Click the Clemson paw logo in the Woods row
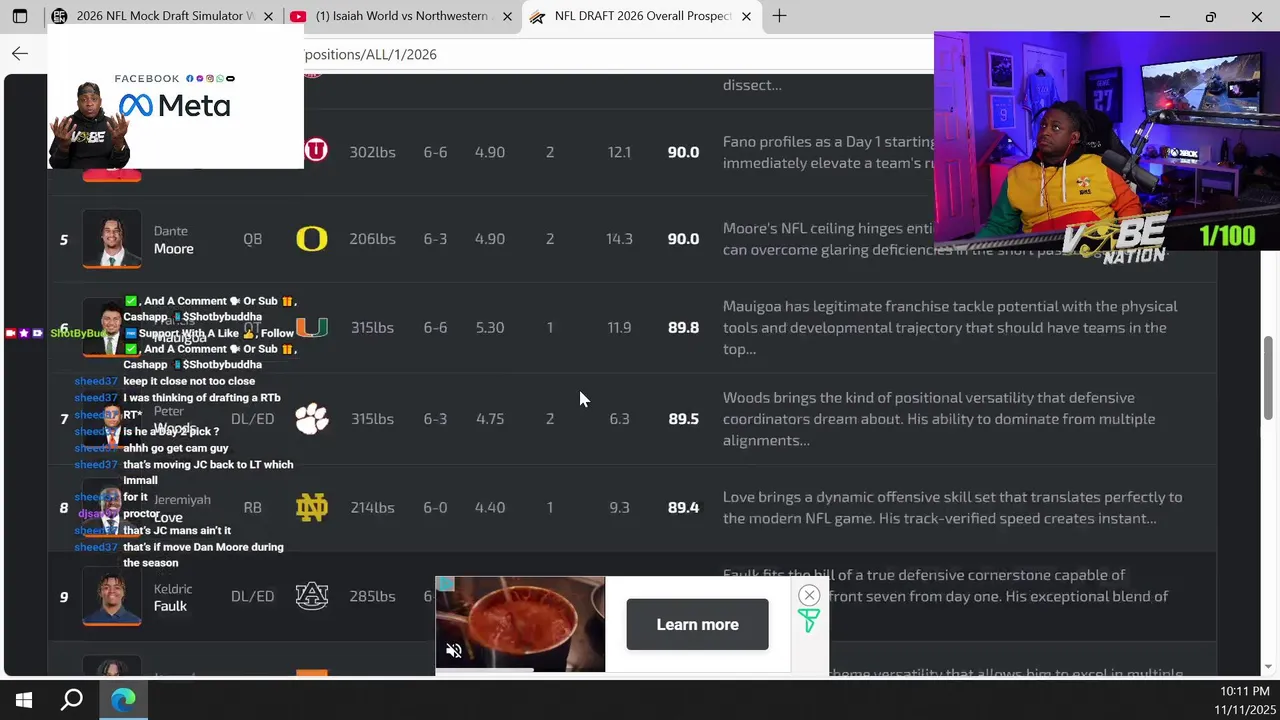 pos(312,418)
